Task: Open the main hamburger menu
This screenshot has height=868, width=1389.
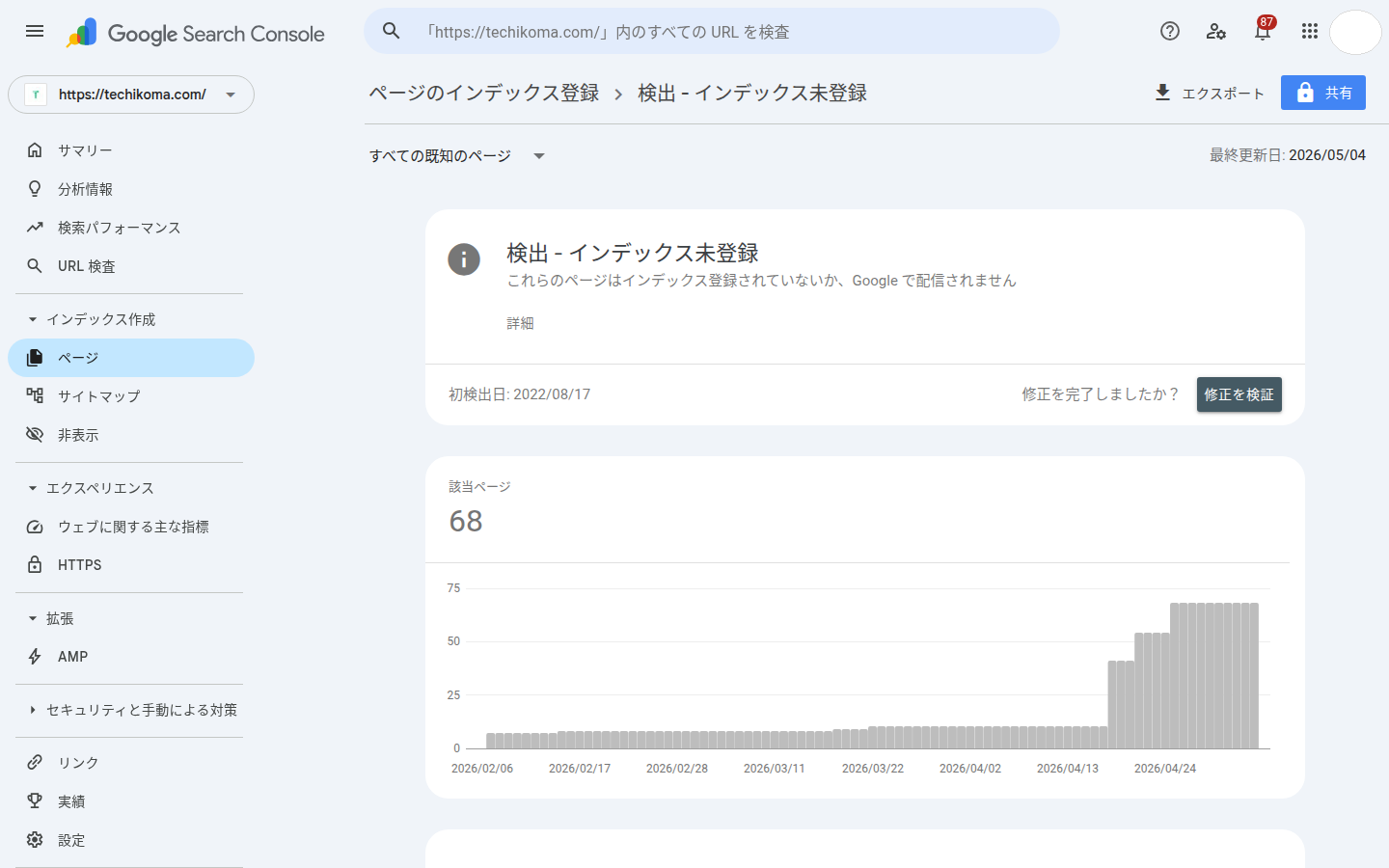Action: (x=35, y=31)
